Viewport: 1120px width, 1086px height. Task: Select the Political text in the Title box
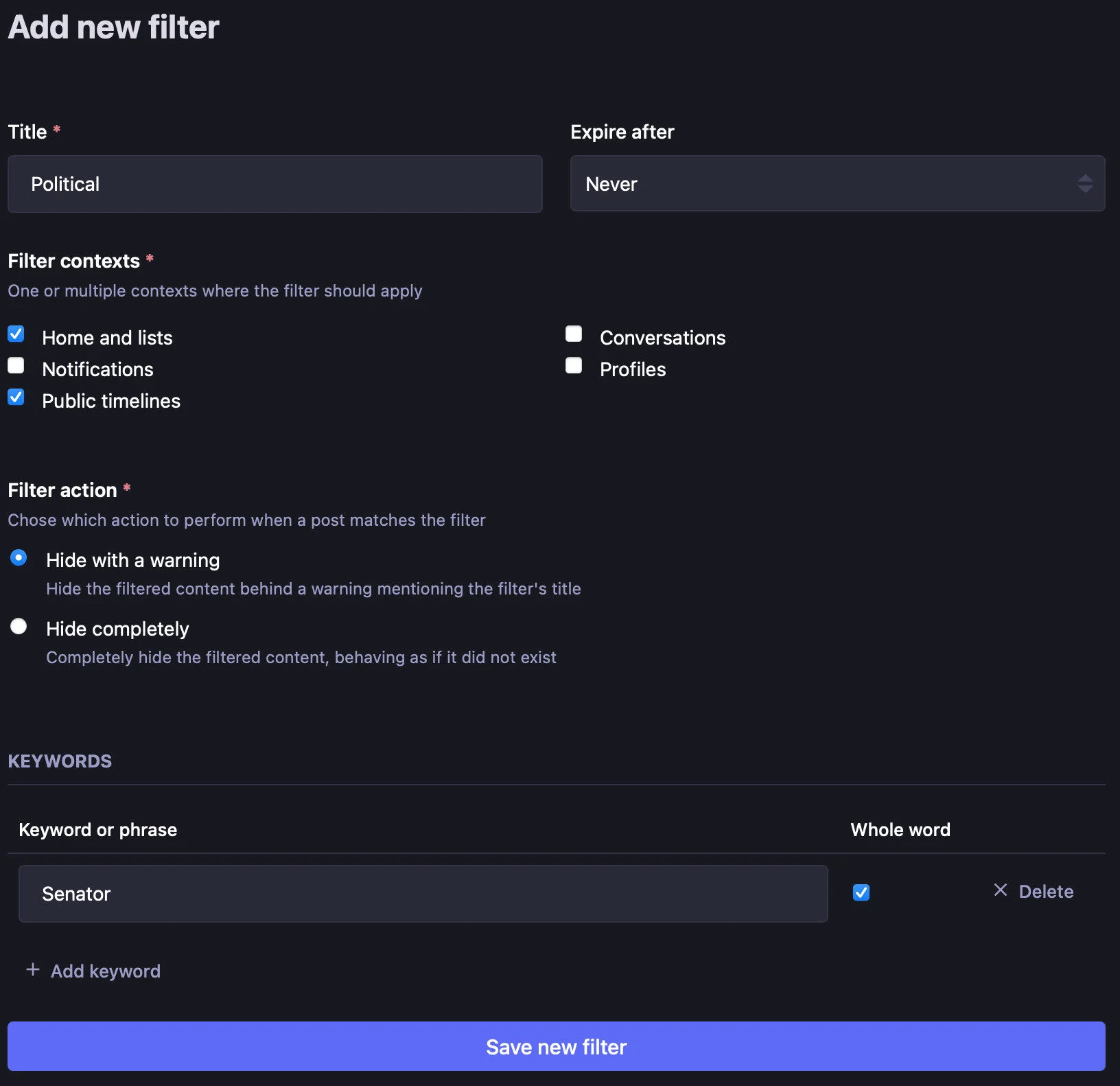pyautogui.click(x=65, y=183)
